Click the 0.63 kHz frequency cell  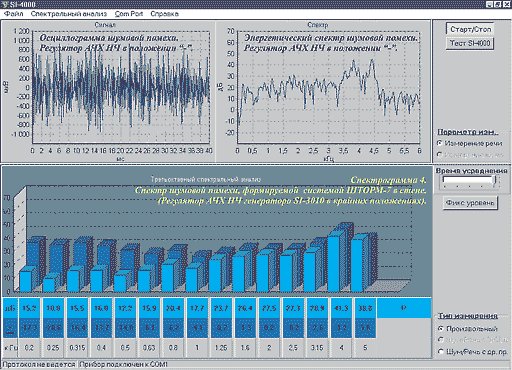(x=149, y=348)
